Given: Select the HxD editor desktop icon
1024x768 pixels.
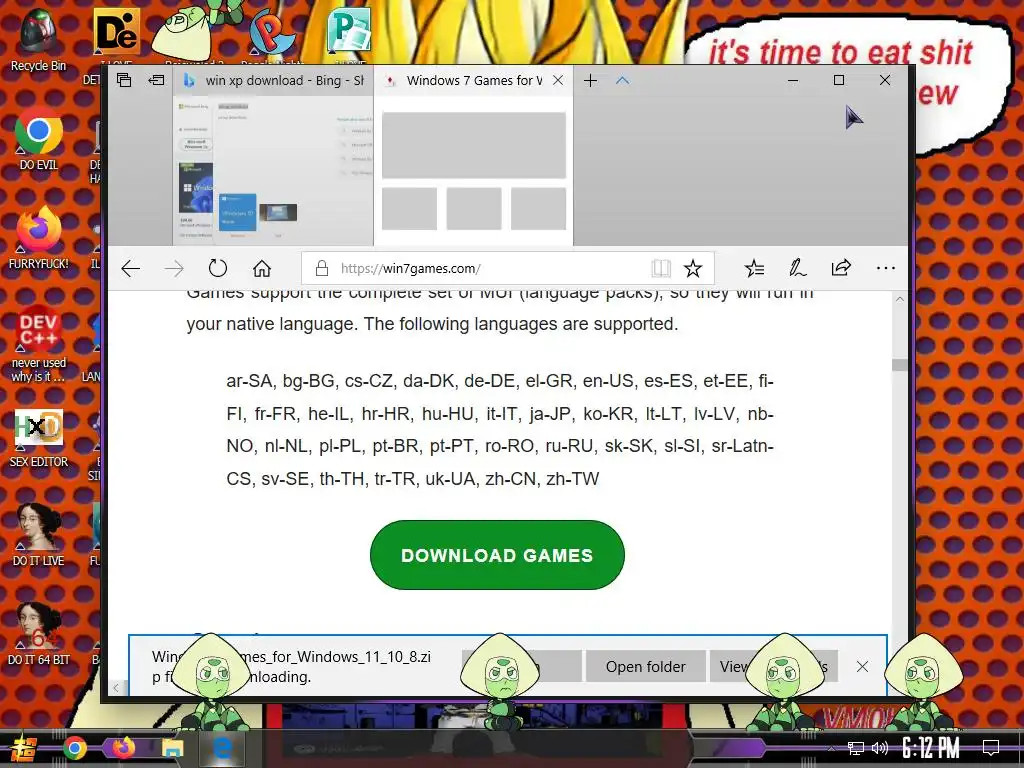Looking at the screenshot, I should point(39,438).
